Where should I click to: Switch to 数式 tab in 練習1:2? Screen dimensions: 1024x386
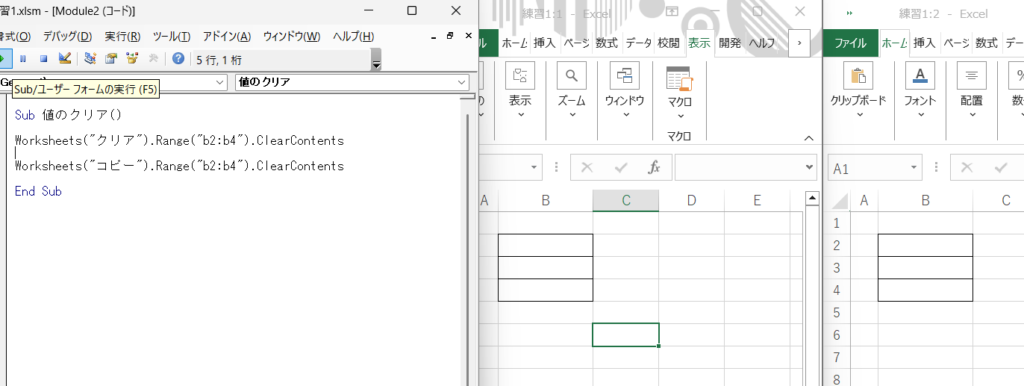click(986, 44)
